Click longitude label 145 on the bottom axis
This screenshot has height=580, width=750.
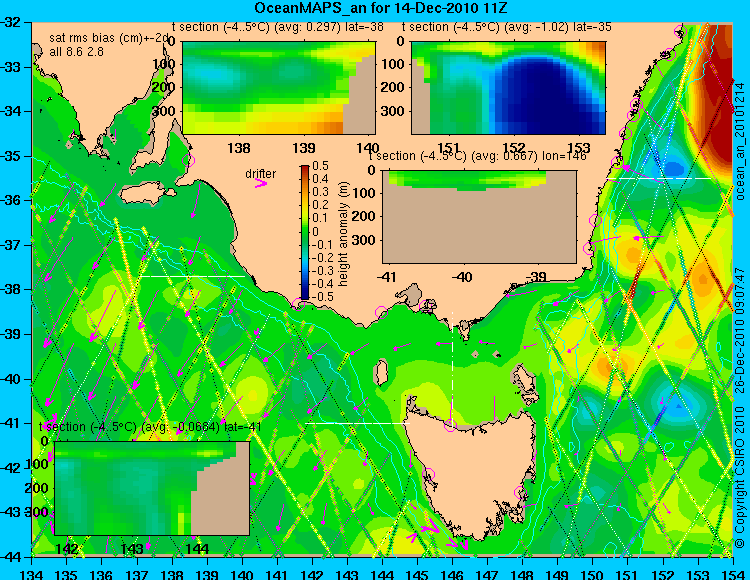coord(417,575)
